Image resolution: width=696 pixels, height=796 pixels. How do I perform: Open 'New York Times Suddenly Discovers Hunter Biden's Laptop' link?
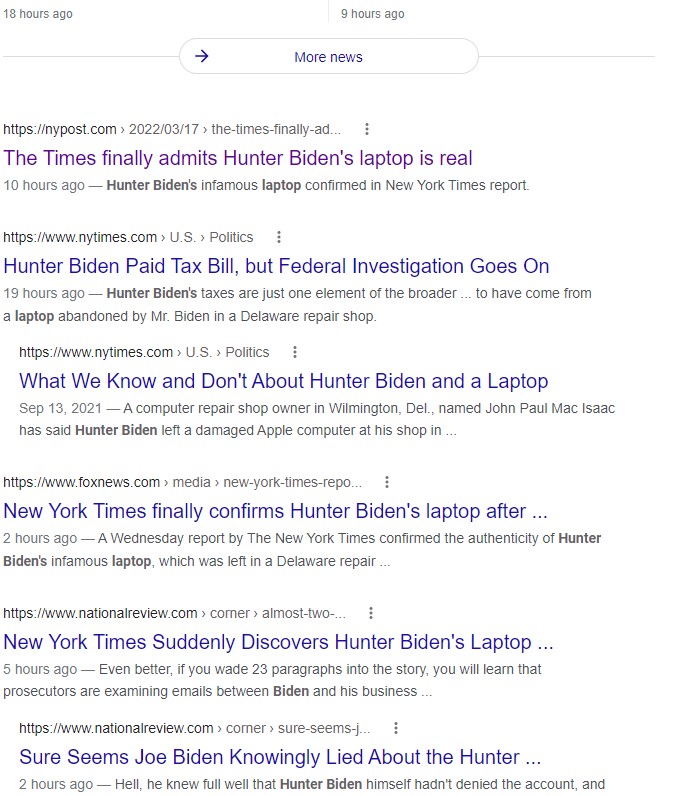278,642
